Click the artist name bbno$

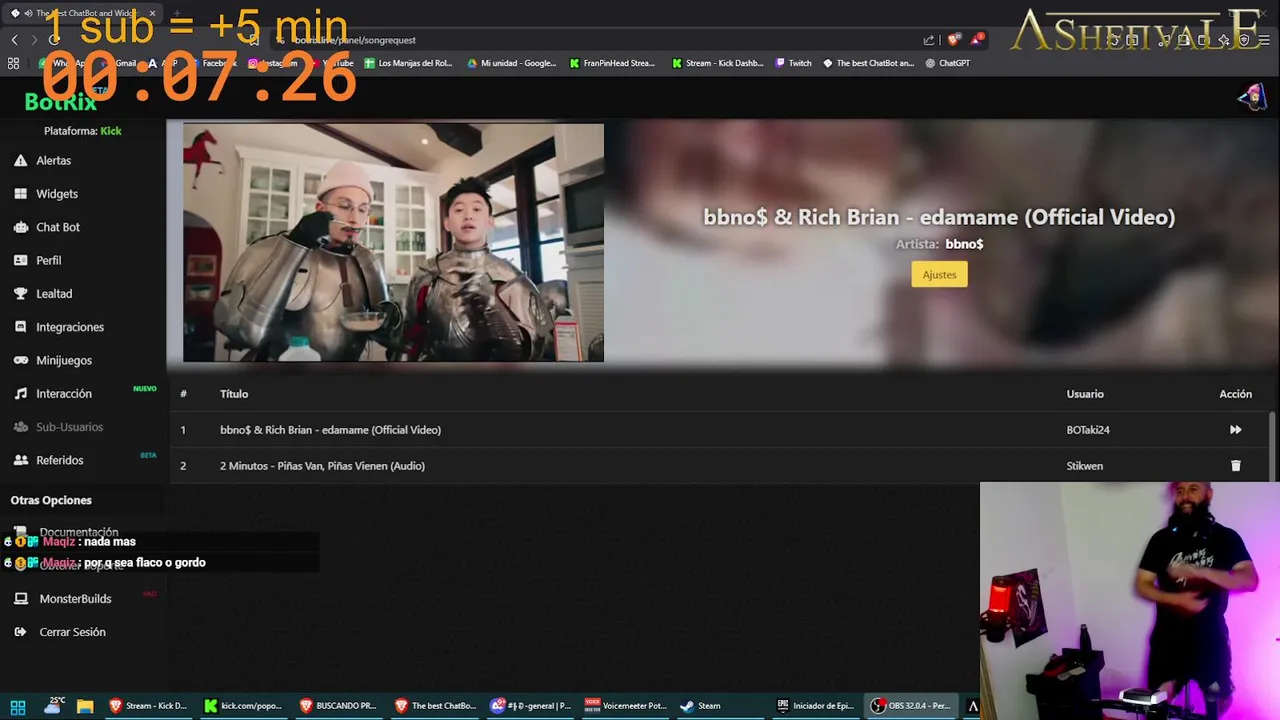(x=964, y=244)
